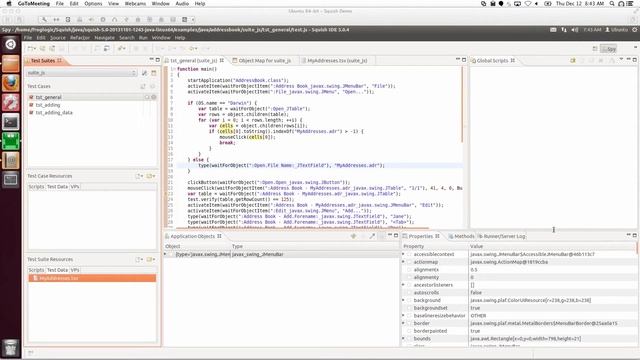This screenshot has width=640, height=360.
Task: Select MyAddresses.tsv in Test Suite Resources
Action: point(92,278)
